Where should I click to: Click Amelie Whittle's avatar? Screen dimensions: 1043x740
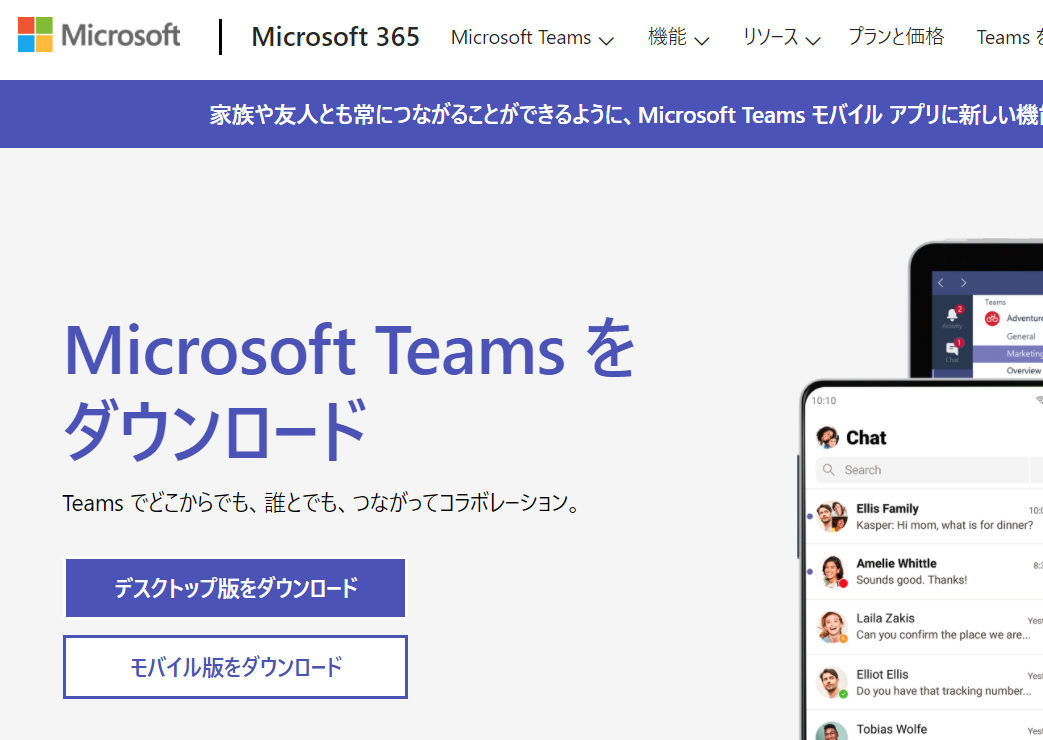[831, 572]
